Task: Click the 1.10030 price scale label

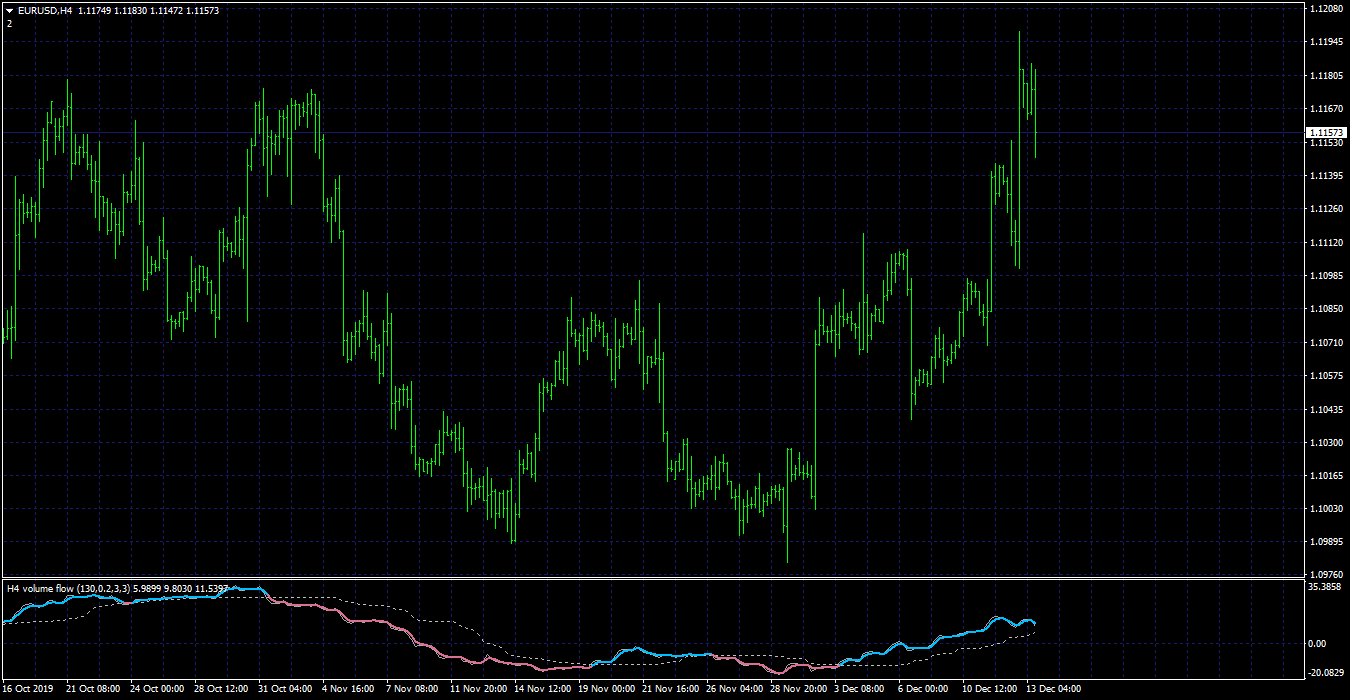Action: pos(1325,509)
